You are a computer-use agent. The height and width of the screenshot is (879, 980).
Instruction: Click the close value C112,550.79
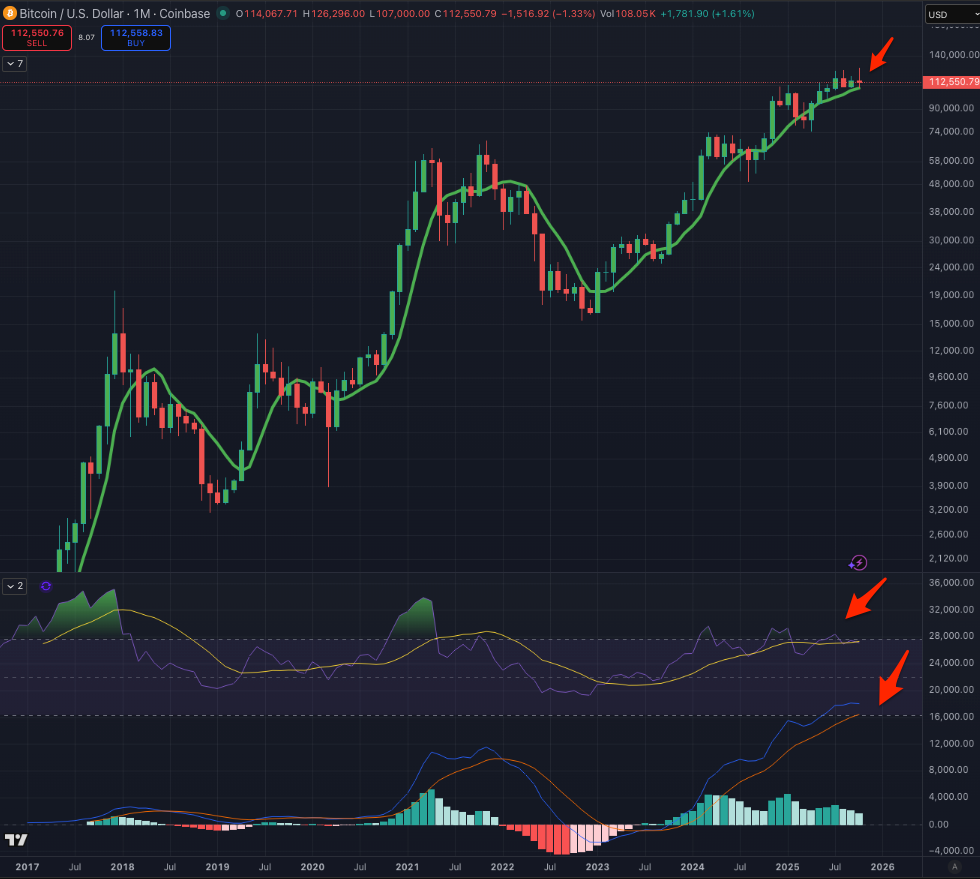pos(466,14)
